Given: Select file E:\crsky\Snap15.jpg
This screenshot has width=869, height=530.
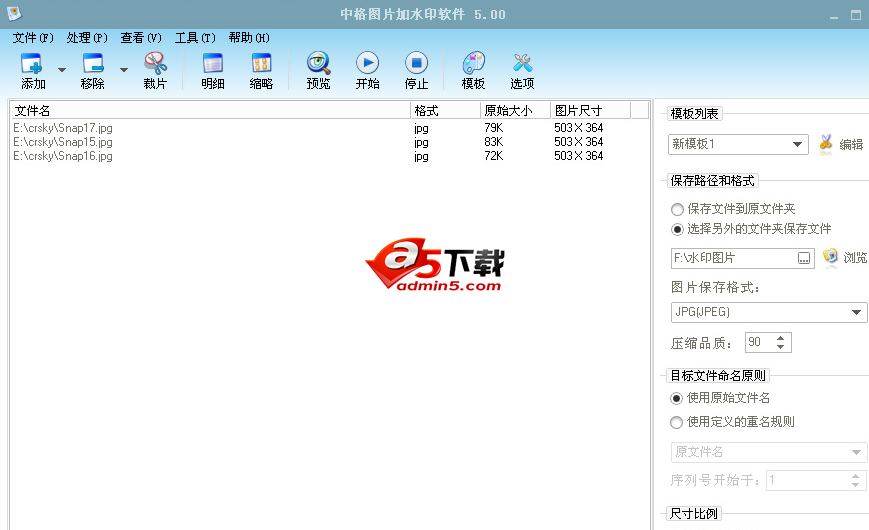Looking at the screenshot, I should pos(63,142).
